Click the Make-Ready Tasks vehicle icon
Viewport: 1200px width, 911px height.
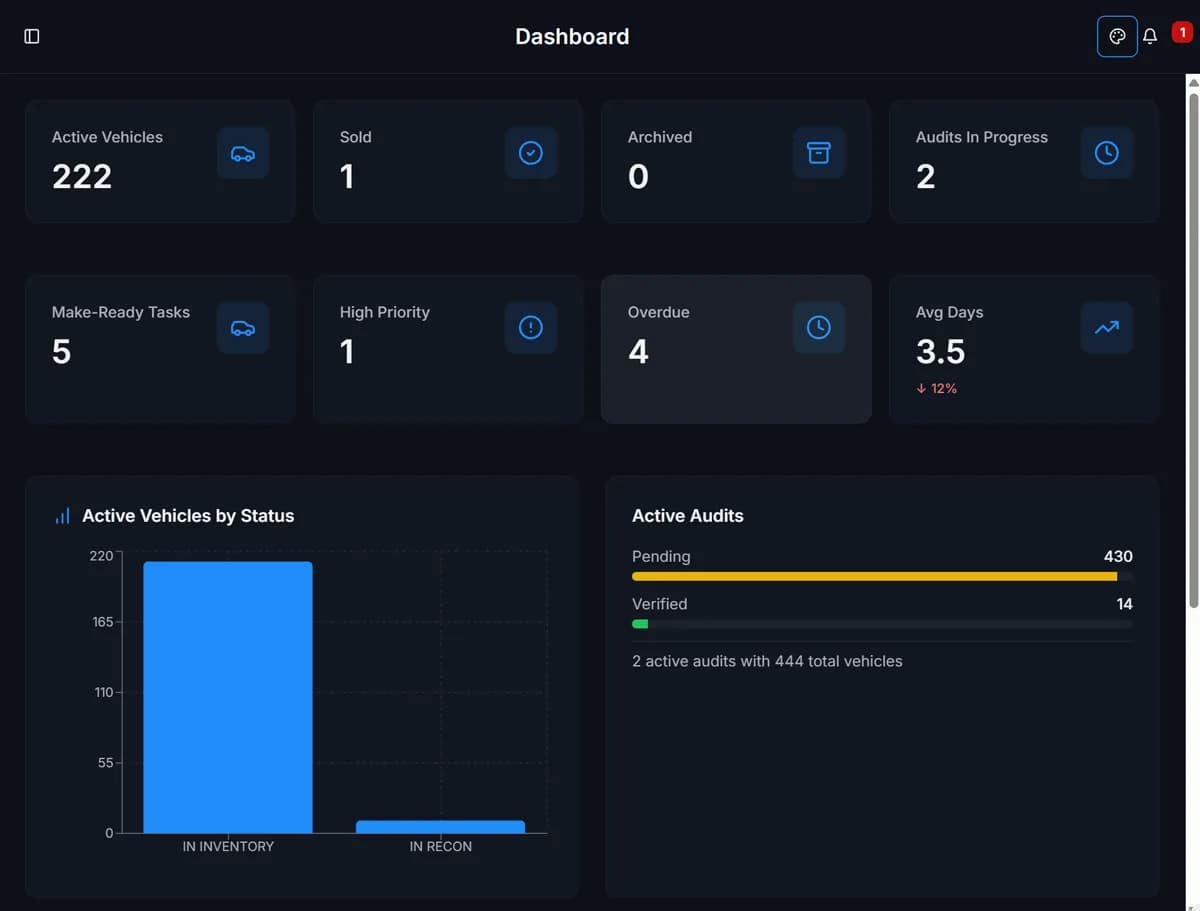coord(243,327)
